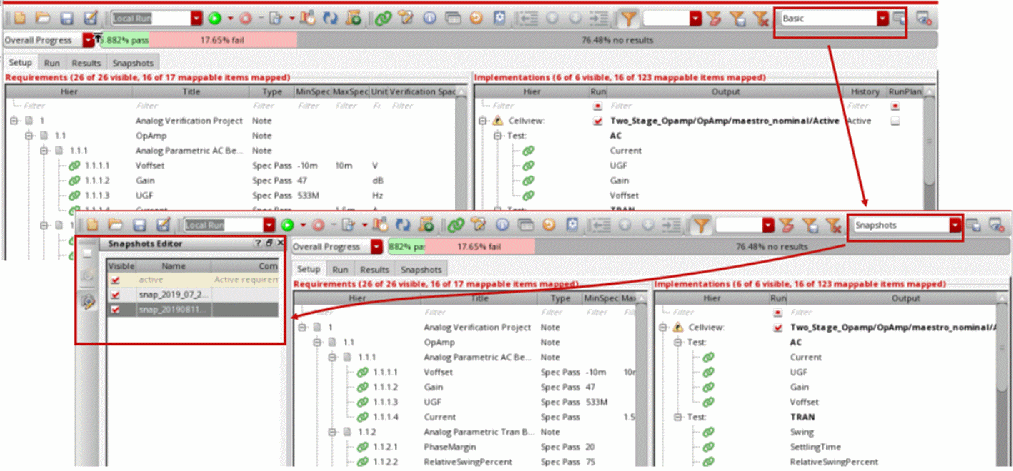The image size is (1013, 471).
Task: Click the 17.65% fail progress segment in top window
Action: point(223,40)
